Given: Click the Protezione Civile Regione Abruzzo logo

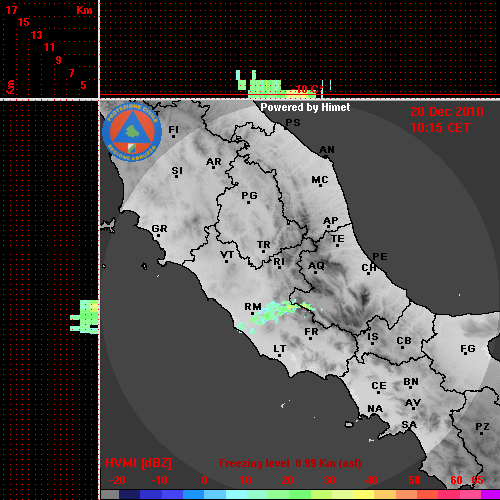Looking at the screenshot, I should click(132, 132).
